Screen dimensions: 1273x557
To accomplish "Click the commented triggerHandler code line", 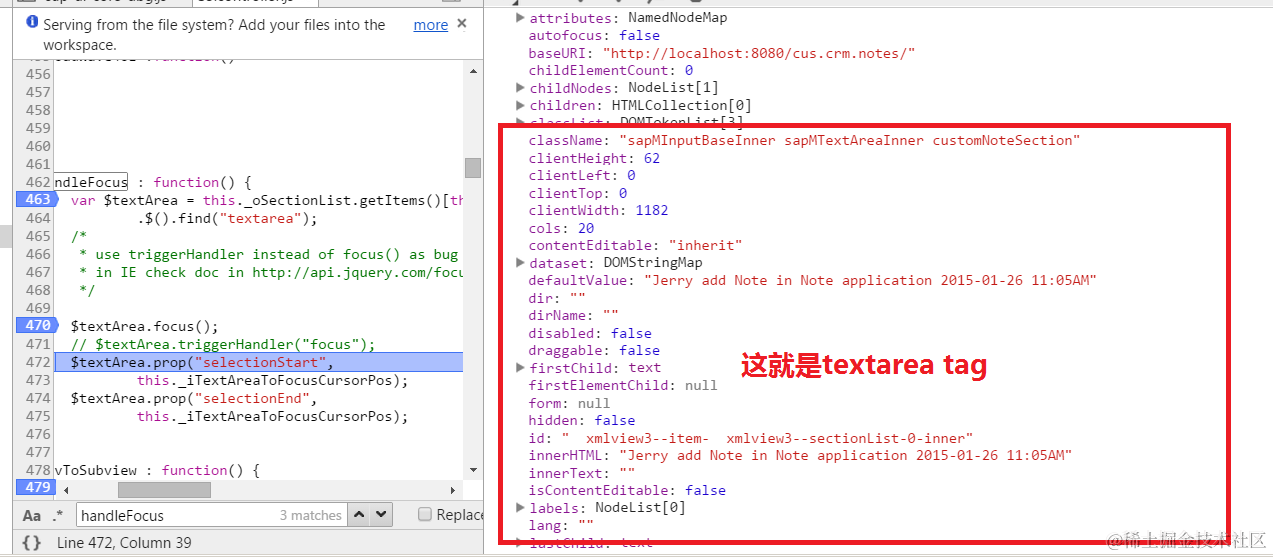I will click(223, 344).
